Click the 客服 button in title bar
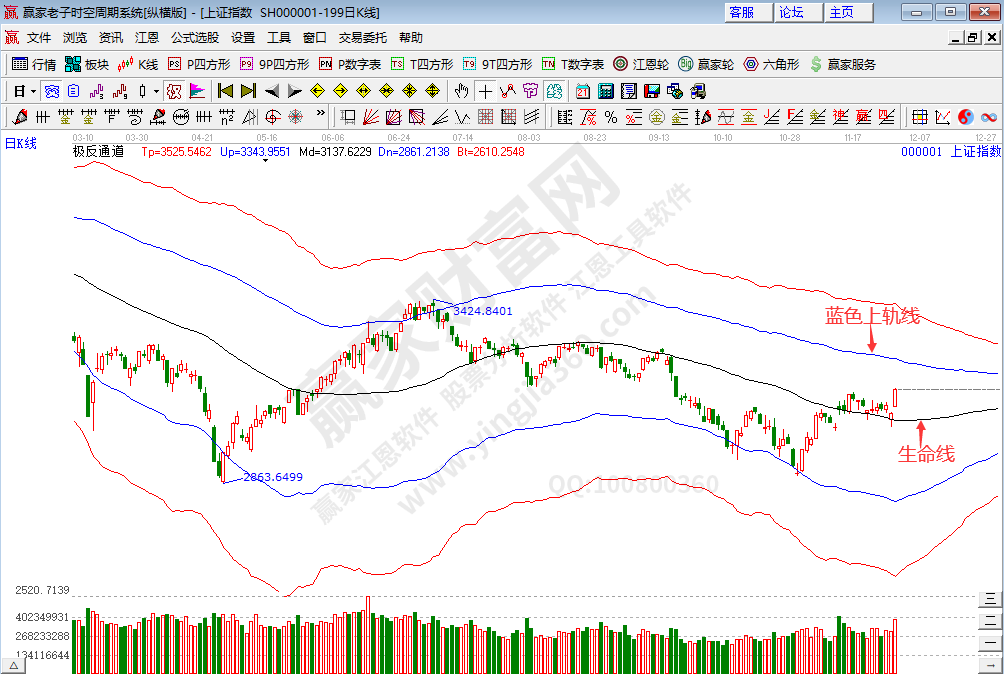This screenshot has height=674, width=1004. [x=741, y=12]
